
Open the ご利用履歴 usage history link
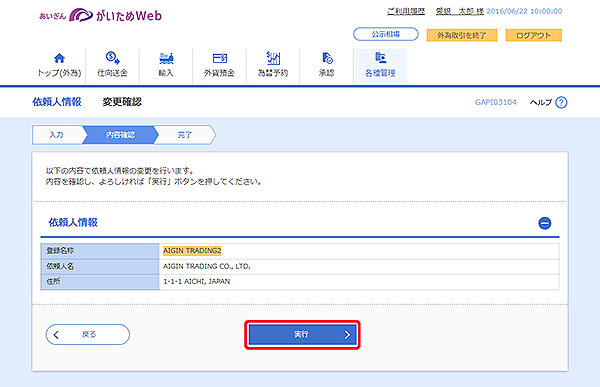(406, 11)
